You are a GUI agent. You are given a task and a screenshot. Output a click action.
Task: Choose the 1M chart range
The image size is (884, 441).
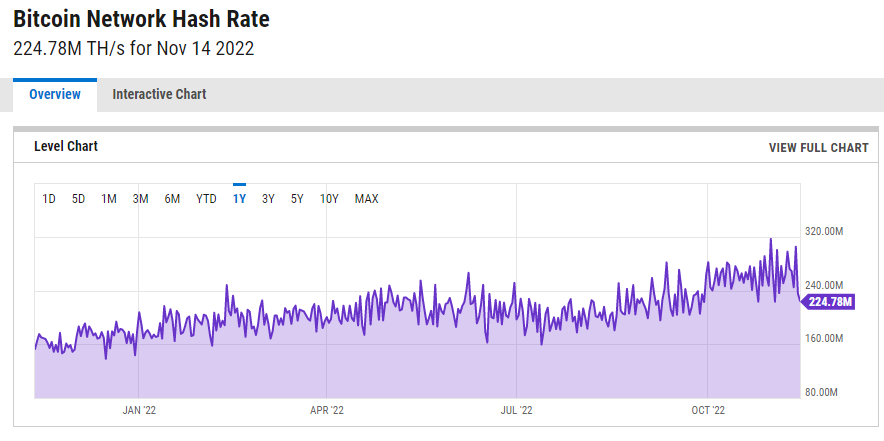click(109, 199)
